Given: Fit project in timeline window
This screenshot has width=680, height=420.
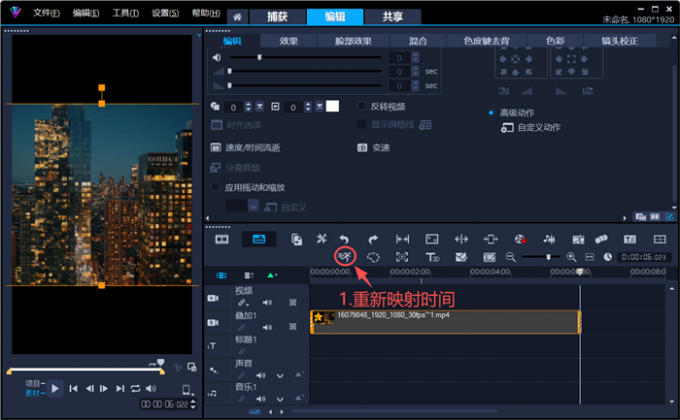Looking at the screenshot, I should [x=590, y=257].
